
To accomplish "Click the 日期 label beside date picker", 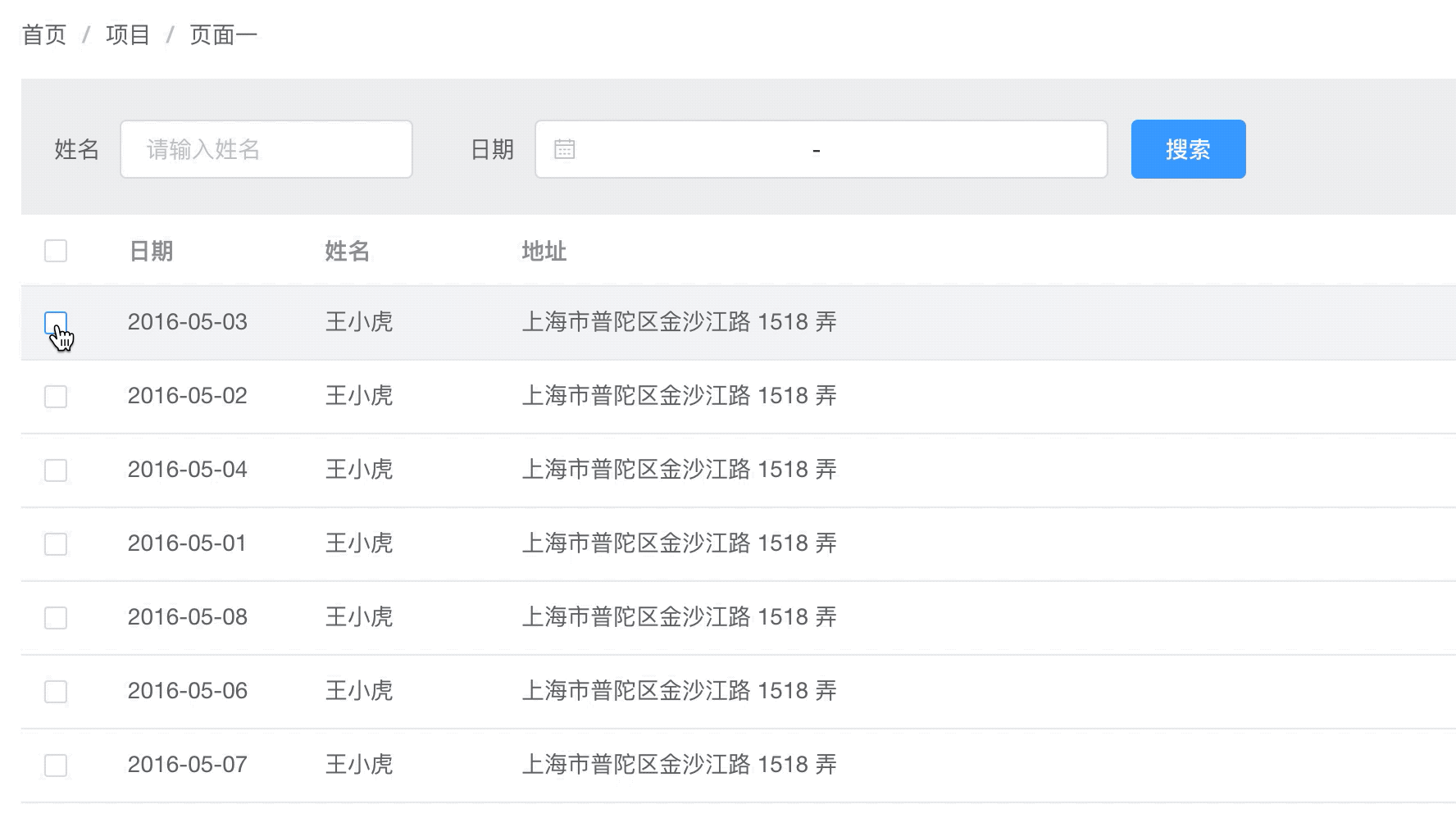I will (492, 149).
